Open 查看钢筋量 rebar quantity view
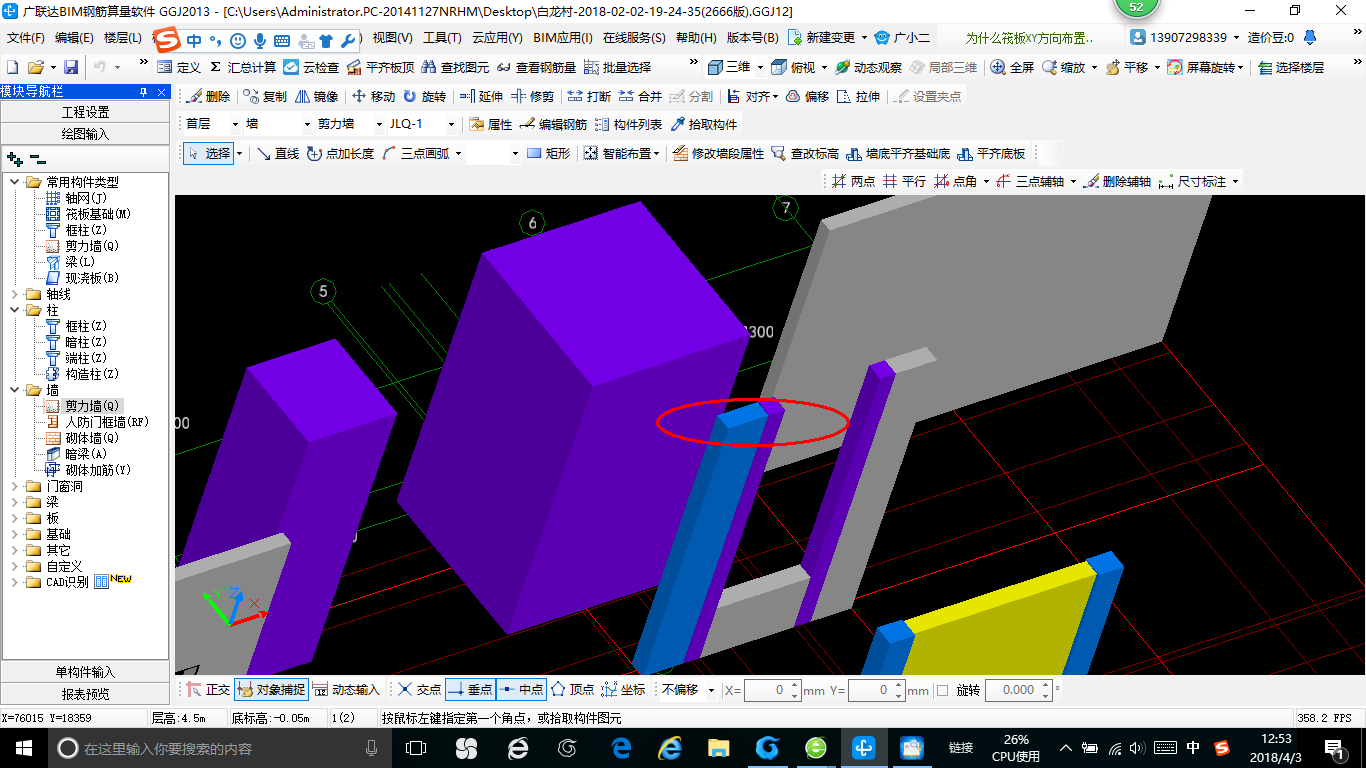1366x768 pixels. 536,67
